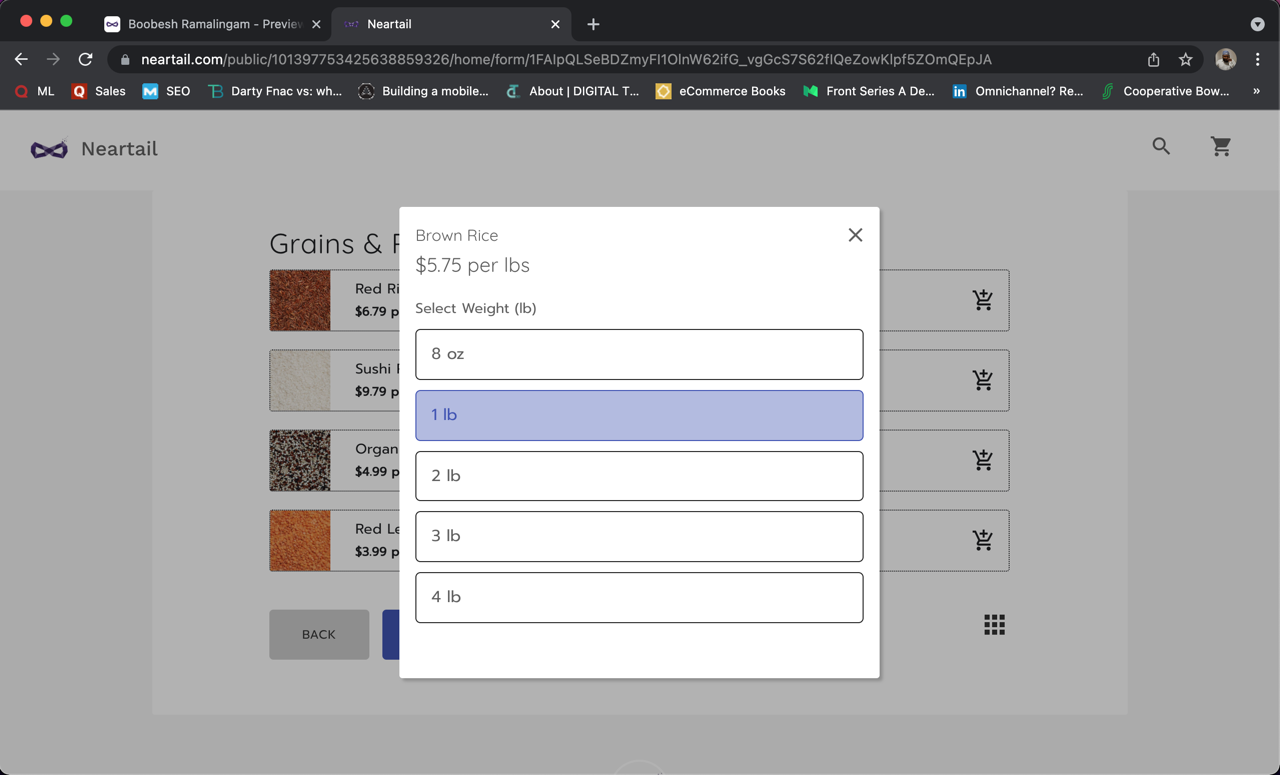Viewport: 1280px width, 775px height.
Task: Click the Neartail infinity logo
Action: tap(47, 148)
